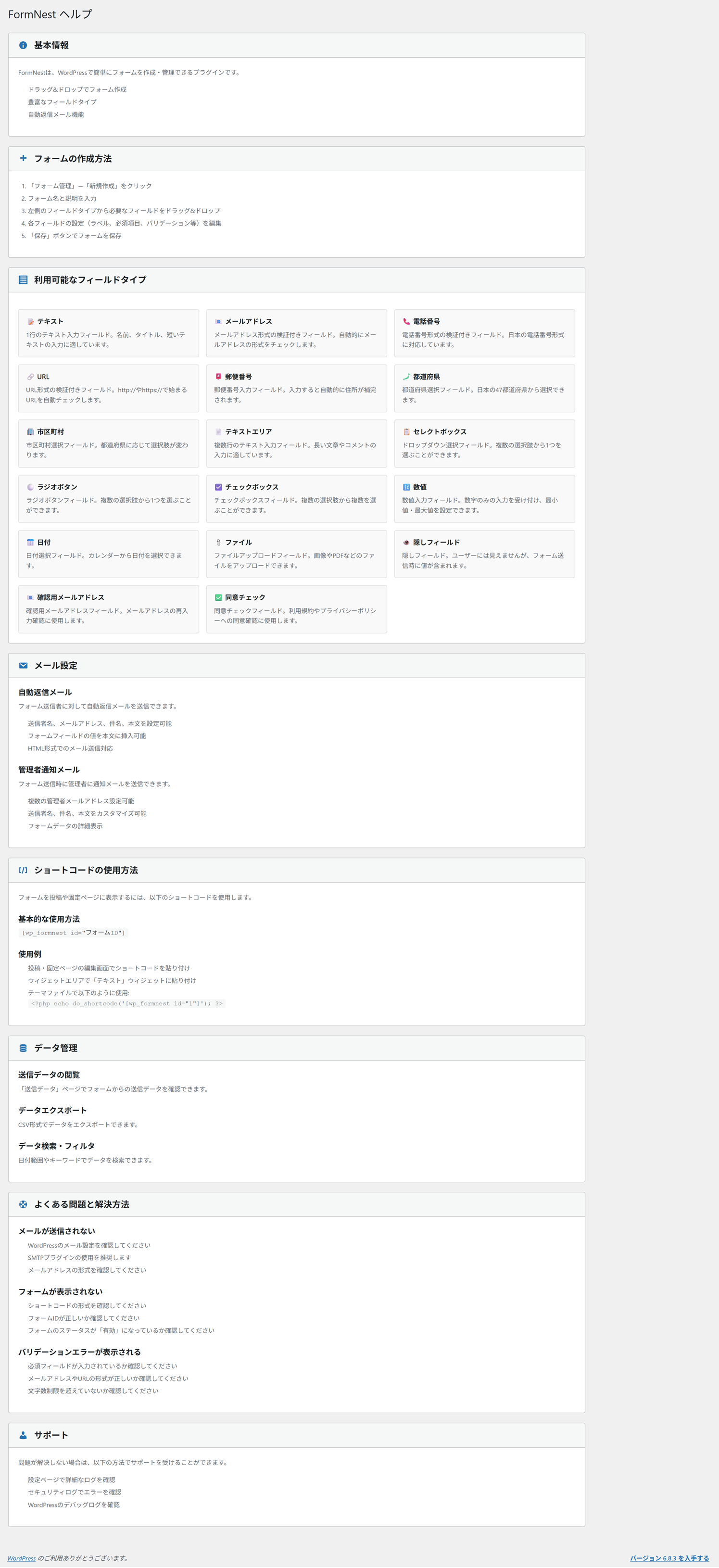719x1568 pixels.
Task: Click the ファイル paperclip icon
Action: point(218,543)
